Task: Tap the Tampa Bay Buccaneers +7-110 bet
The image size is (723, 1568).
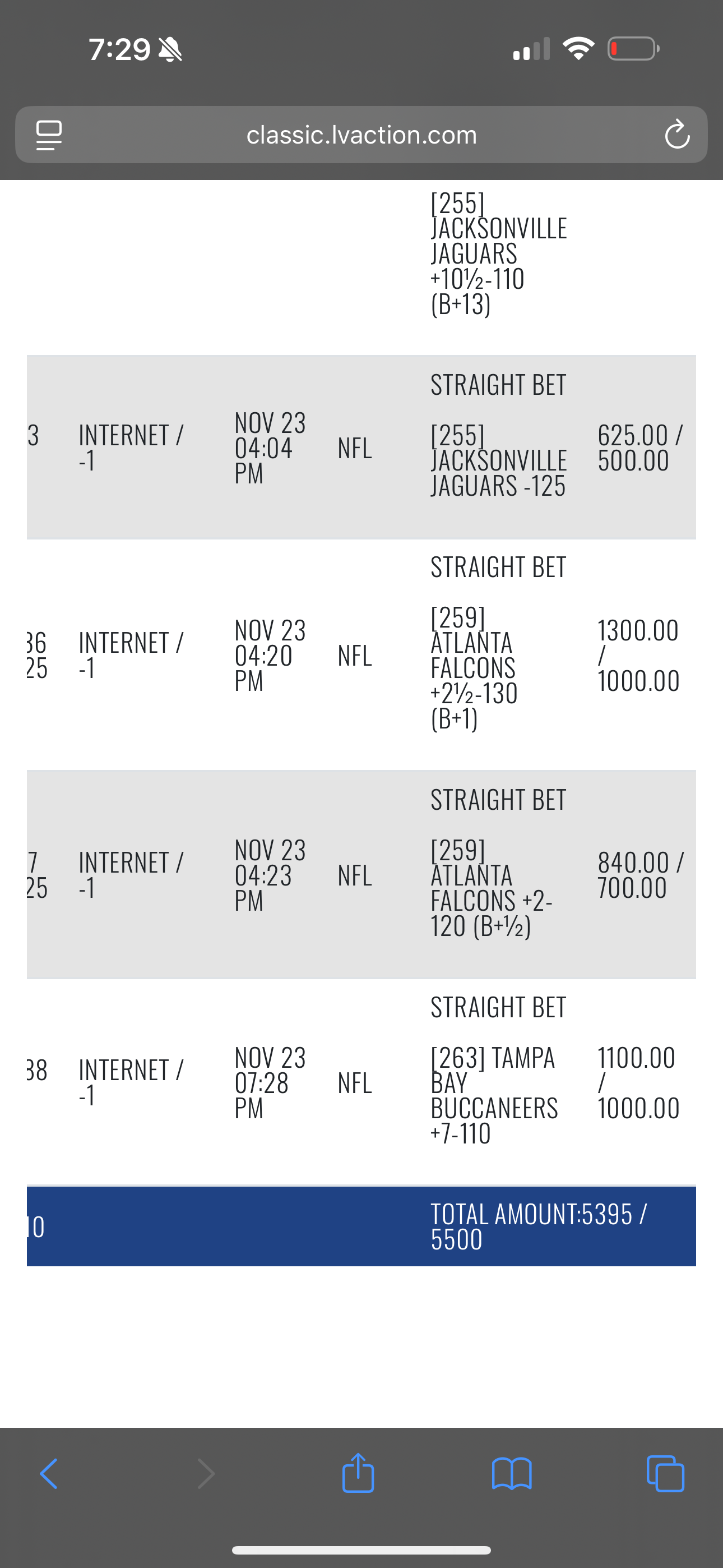Action: pos(494,1095)
